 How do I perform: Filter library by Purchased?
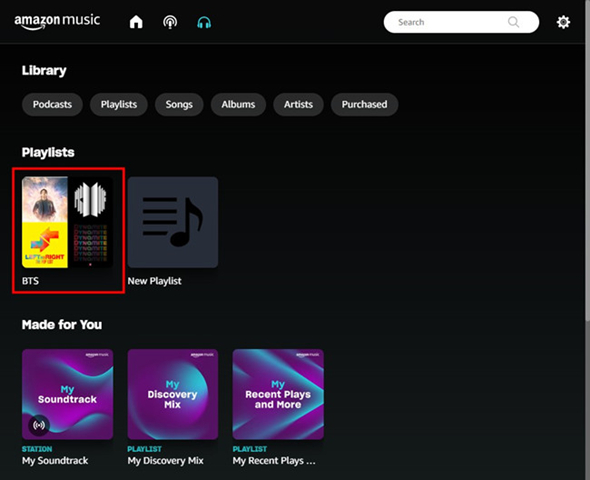tap(364, 104)
